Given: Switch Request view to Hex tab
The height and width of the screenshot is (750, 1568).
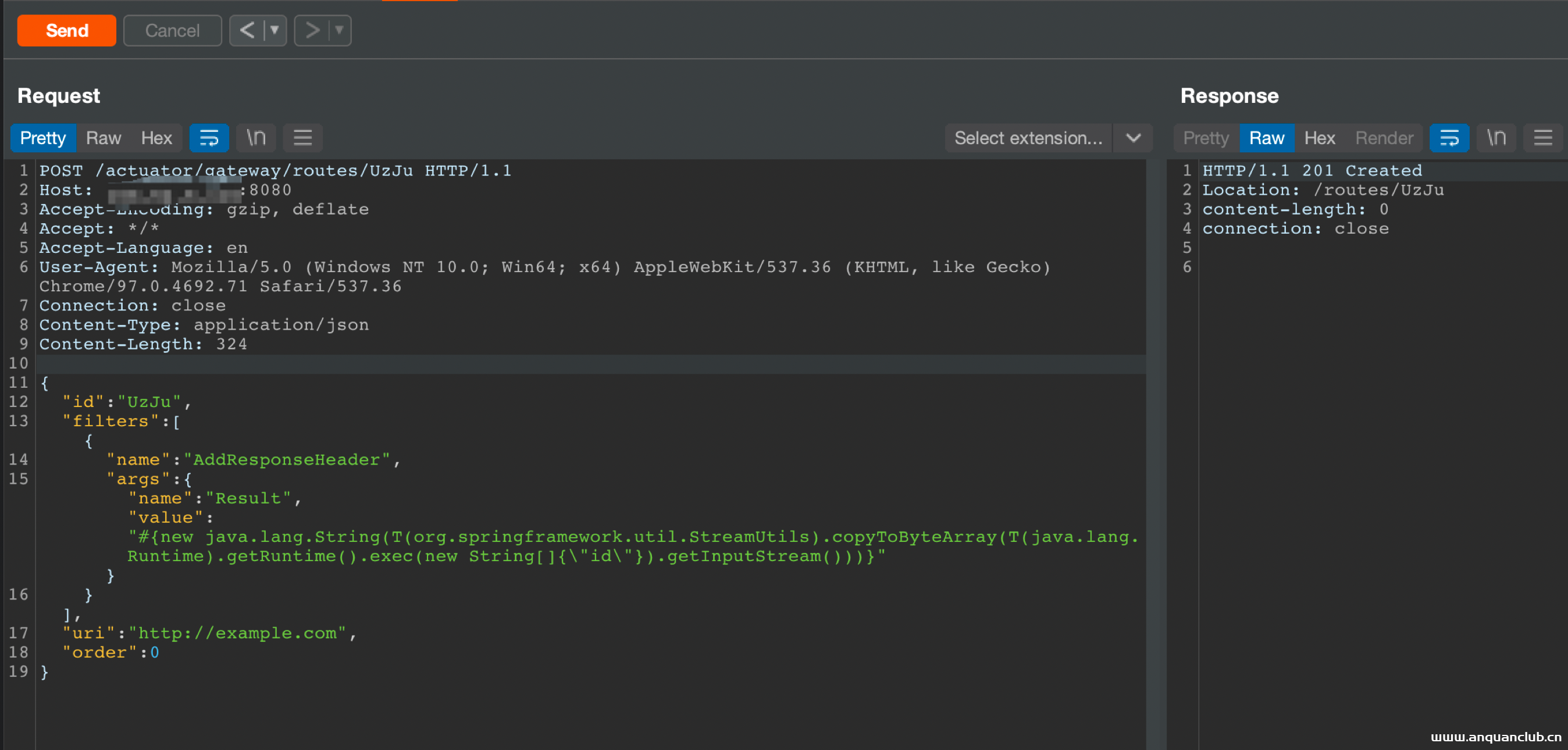Looking at the screenshot, I should [156, 138].
